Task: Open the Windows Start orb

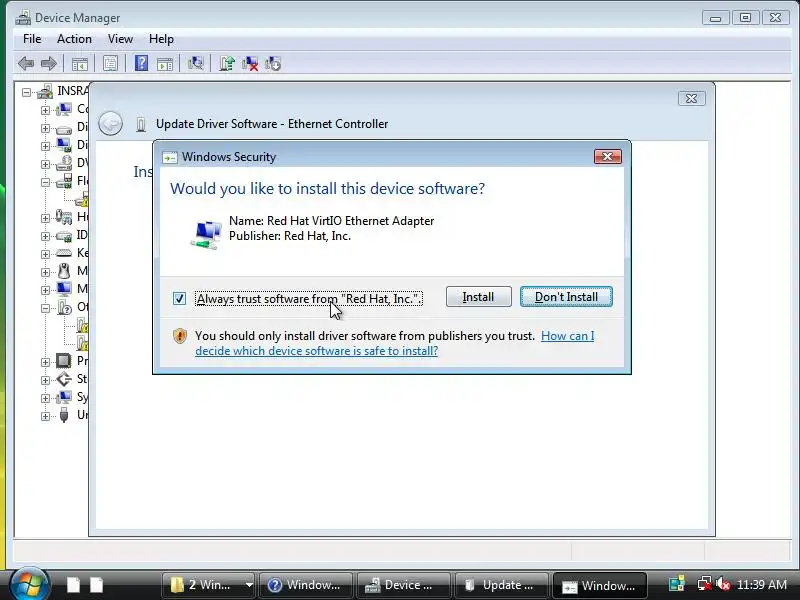Action: [29, 584]
